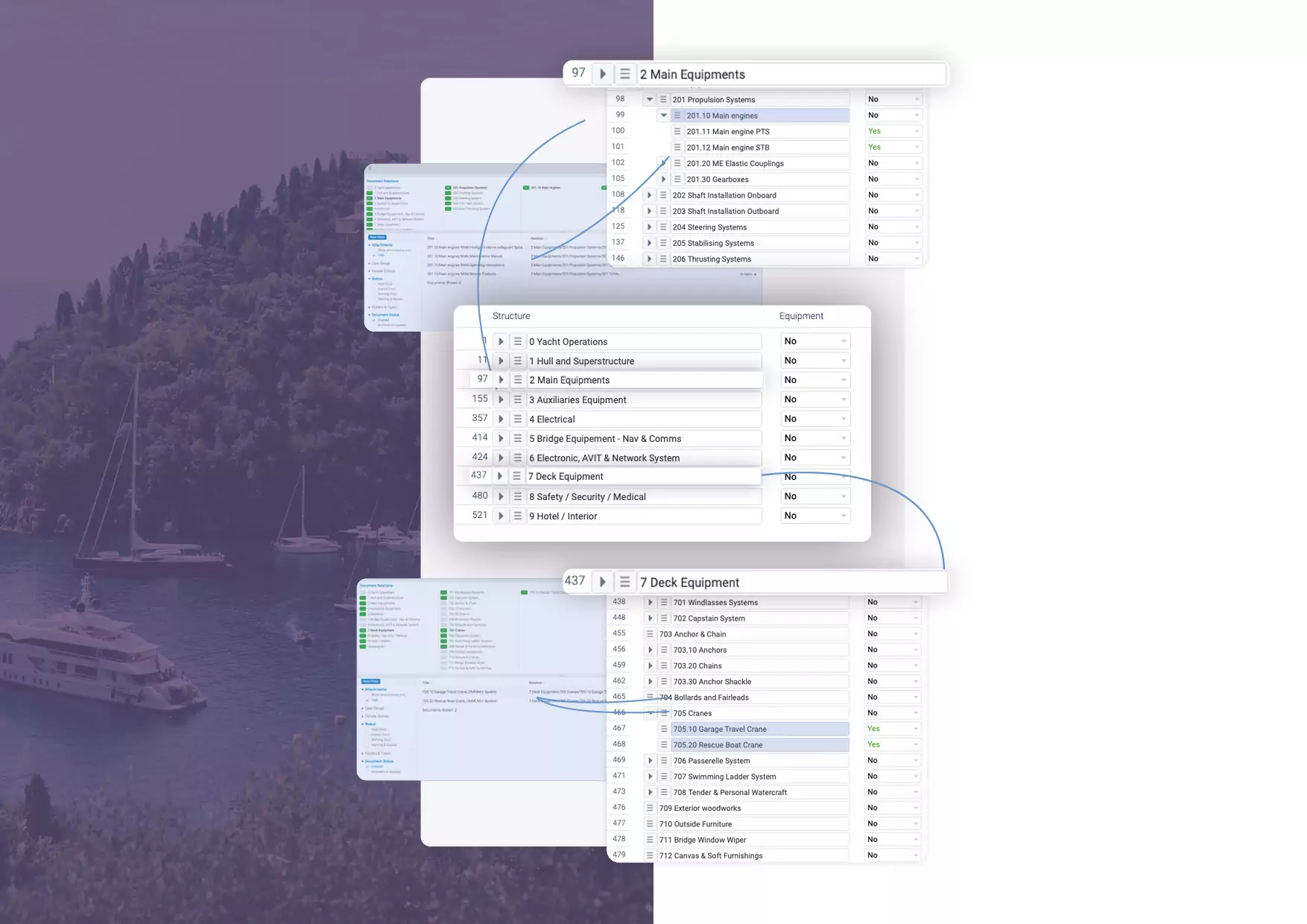Open Equipment dropdown for 8 Safety / Security / Medical
The height and width of the screenshot is (924, 1307).
pyautogui.click(x=815, y=496)
